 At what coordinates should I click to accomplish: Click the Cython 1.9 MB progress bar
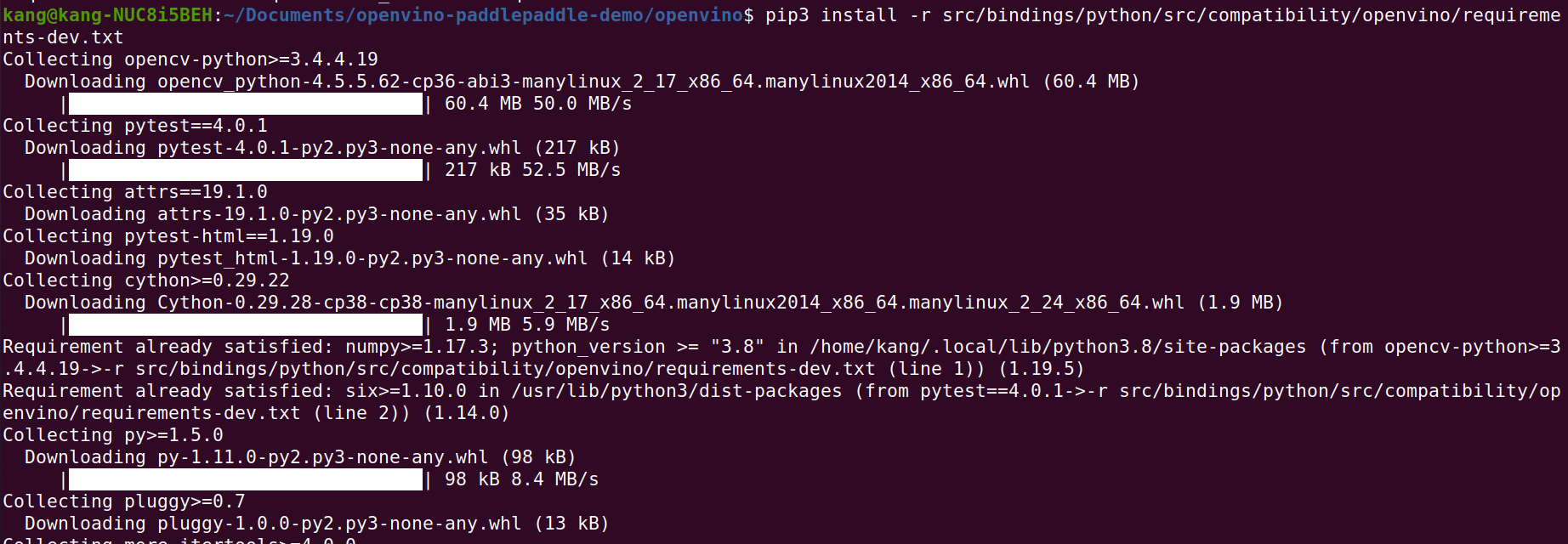[x=246, y=325]
